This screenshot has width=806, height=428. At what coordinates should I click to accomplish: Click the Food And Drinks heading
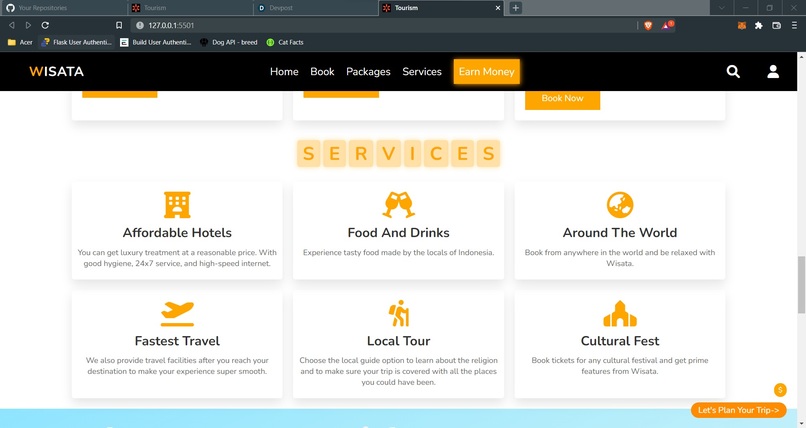click(x=398, y=233)
